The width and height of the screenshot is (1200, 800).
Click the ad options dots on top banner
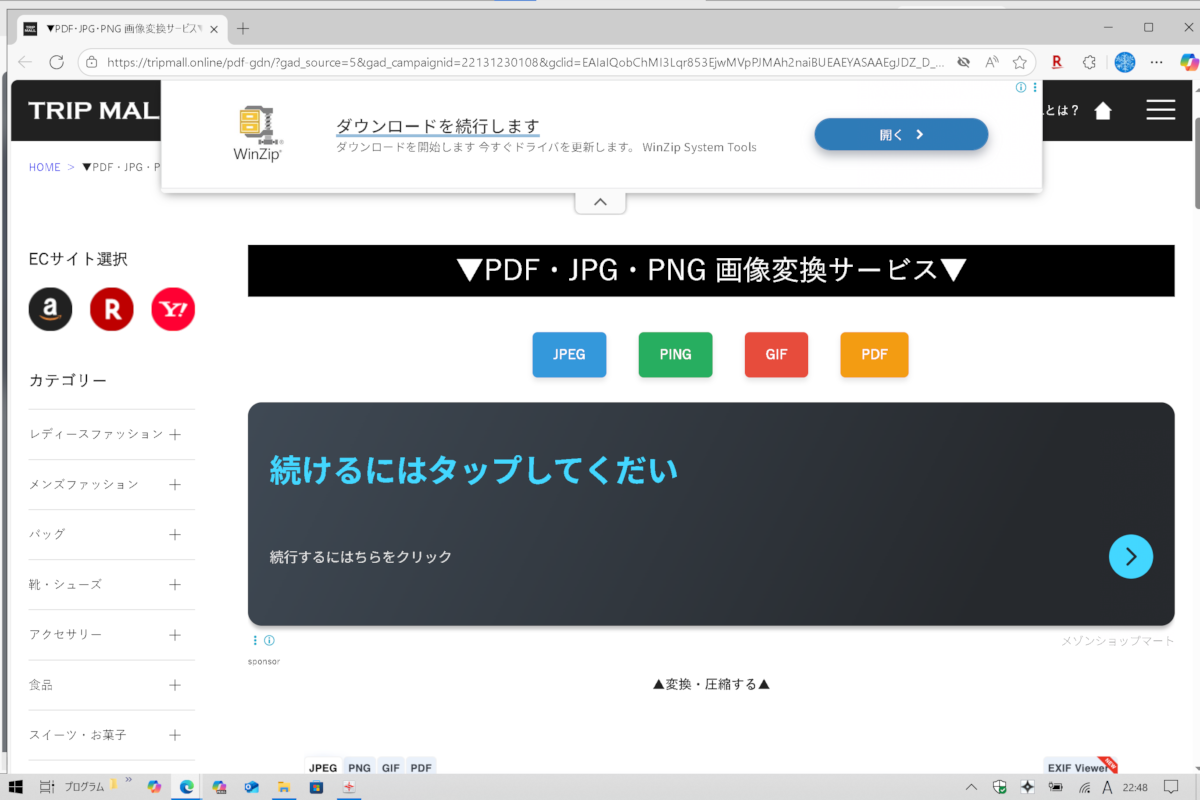pyautogui.click(x=1035, y=88)
